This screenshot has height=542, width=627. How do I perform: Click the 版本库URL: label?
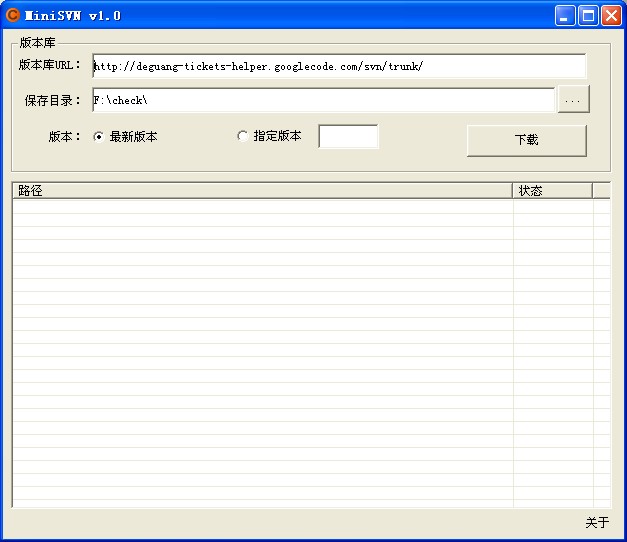49,65
